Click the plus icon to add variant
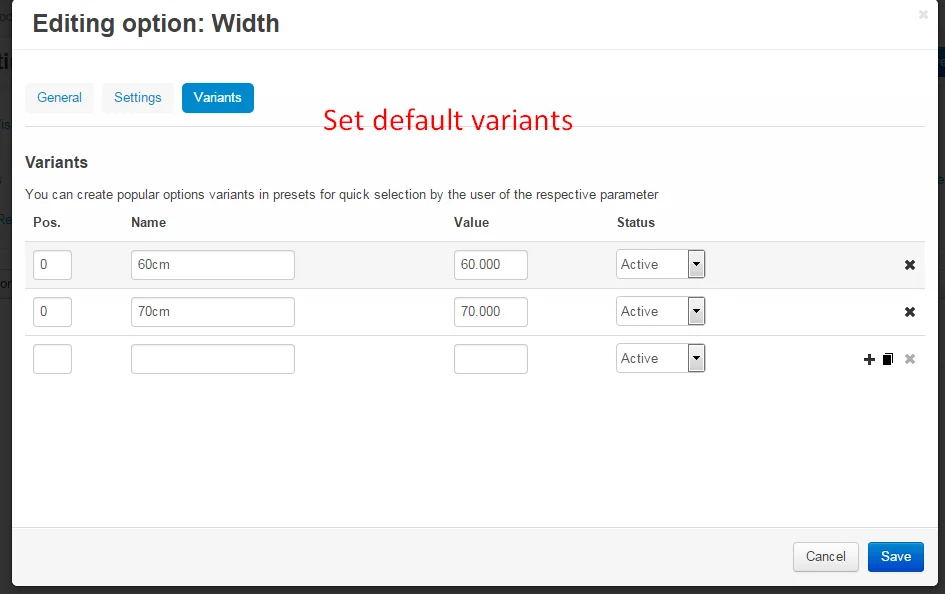Image resolution: width=945 pixels, height=594 pixels. pyautogui.click(x=869, y=359)
